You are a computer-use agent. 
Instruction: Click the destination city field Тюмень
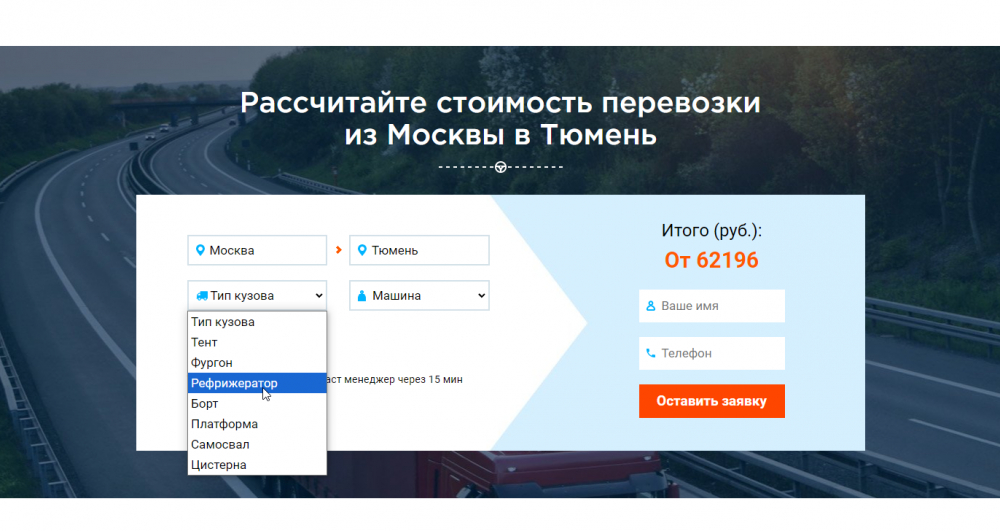(419, 251)
